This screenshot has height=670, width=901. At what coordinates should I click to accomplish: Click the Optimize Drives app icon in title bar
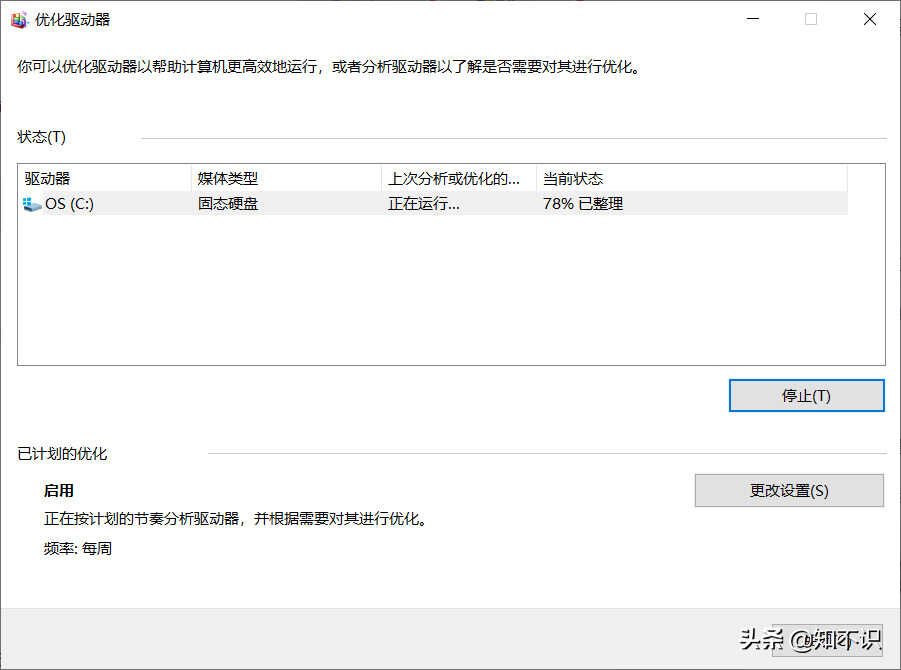click(19, 20)
